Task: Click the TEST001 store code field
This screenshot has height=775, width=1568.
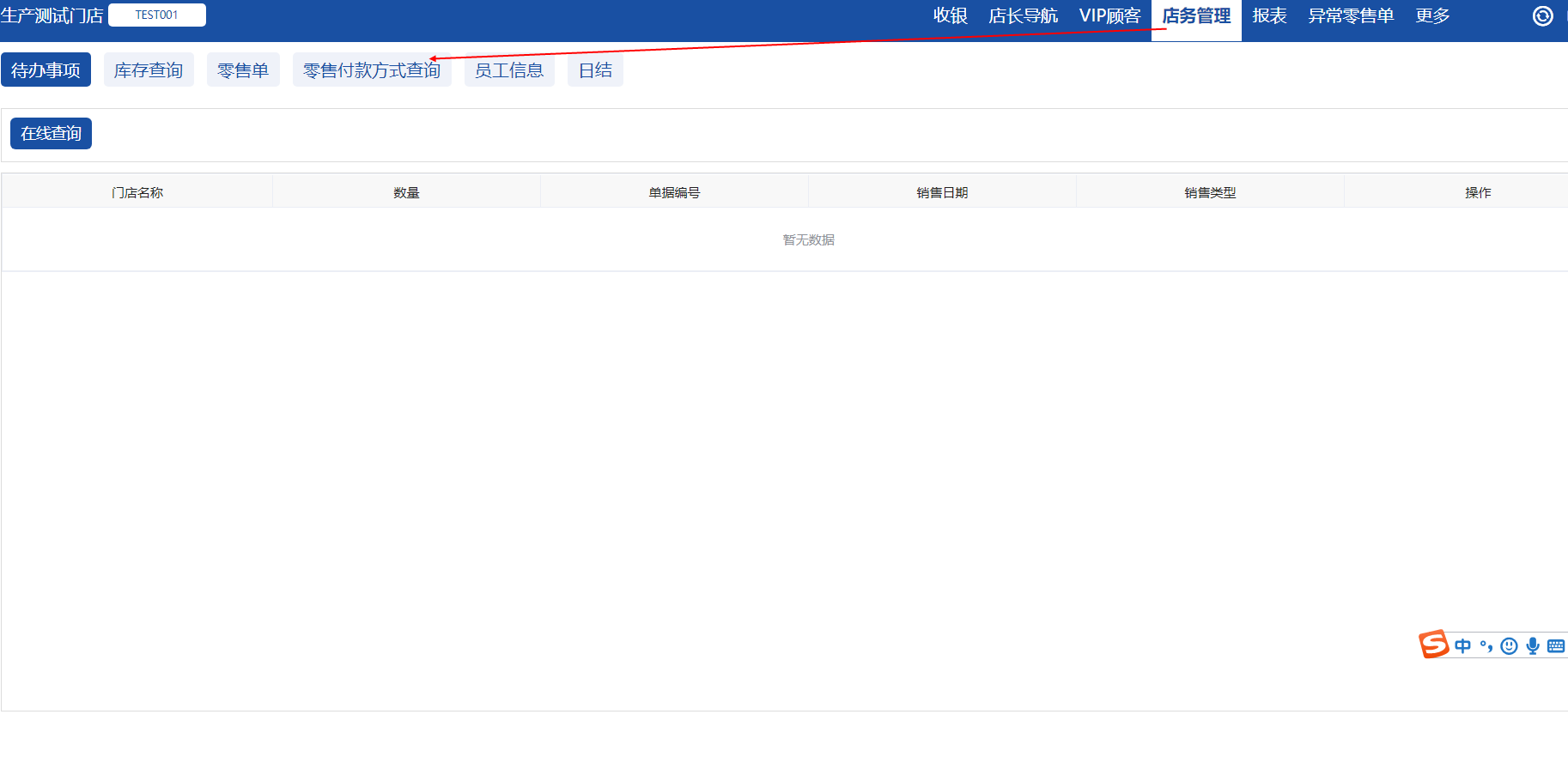Action: [156, 15]
